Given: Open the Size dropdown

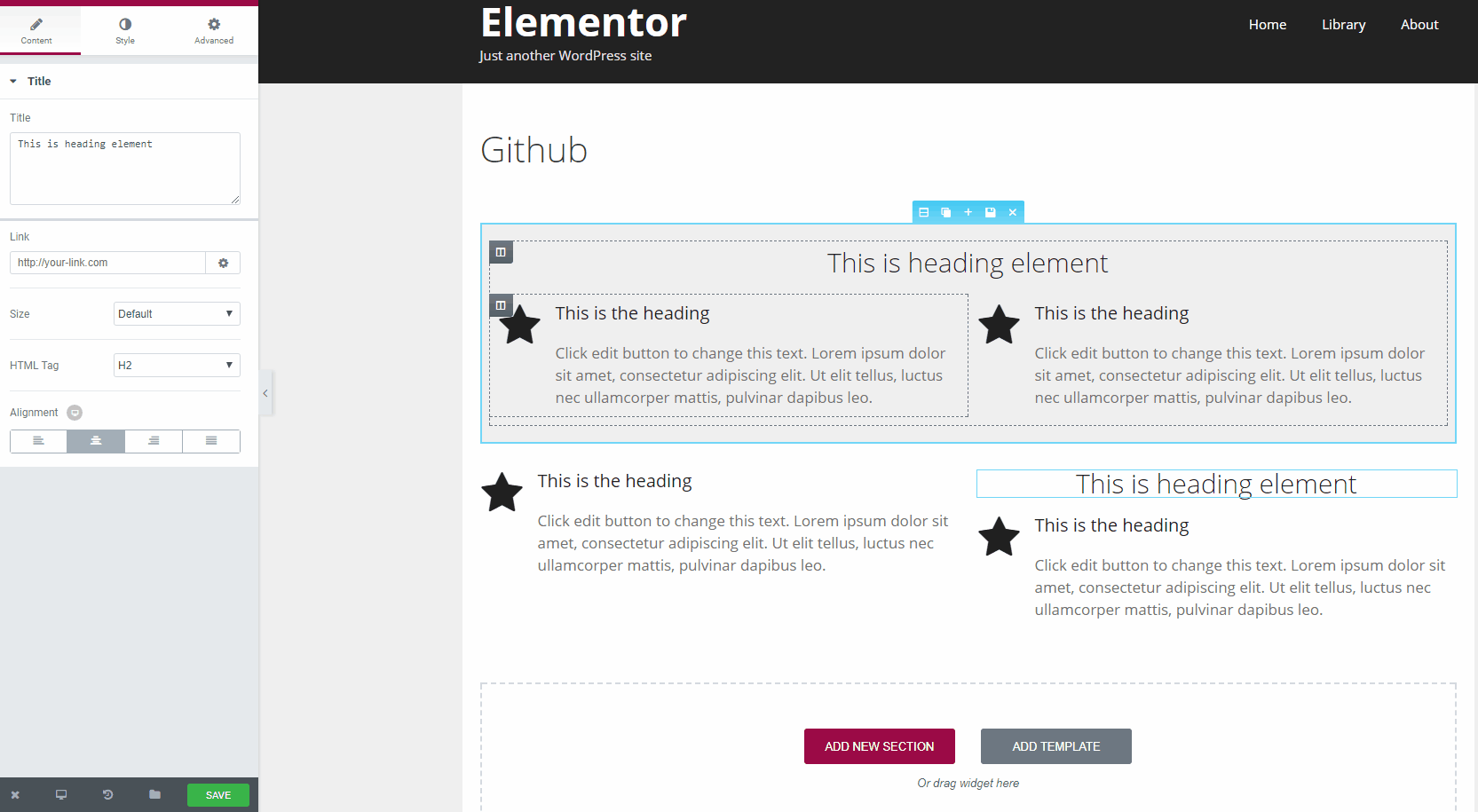Looking at the screenshot, I should coord(176,313).
